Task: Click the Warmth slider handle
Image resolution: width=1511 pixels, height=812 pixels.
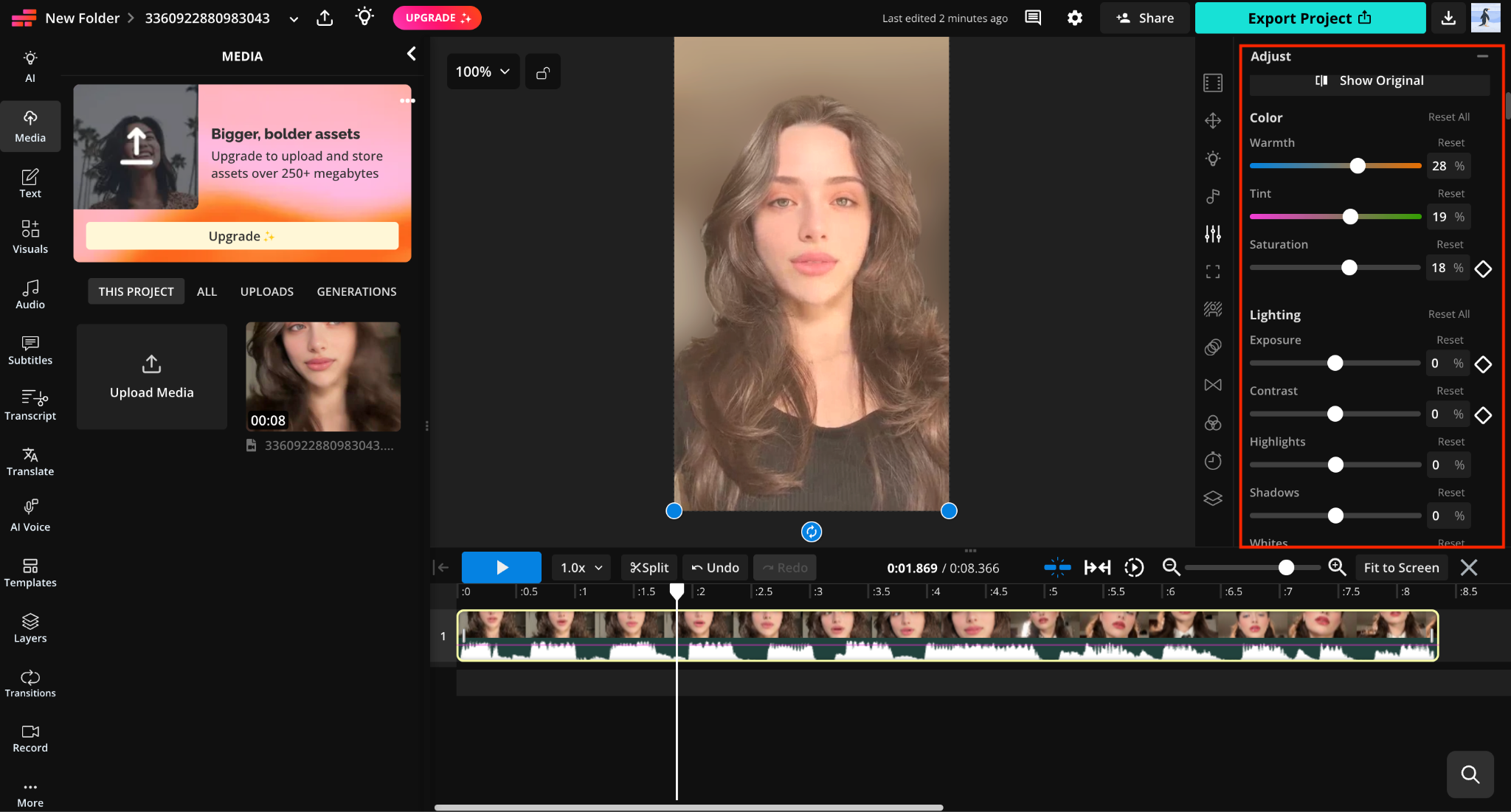Action: coord(1358,166)
